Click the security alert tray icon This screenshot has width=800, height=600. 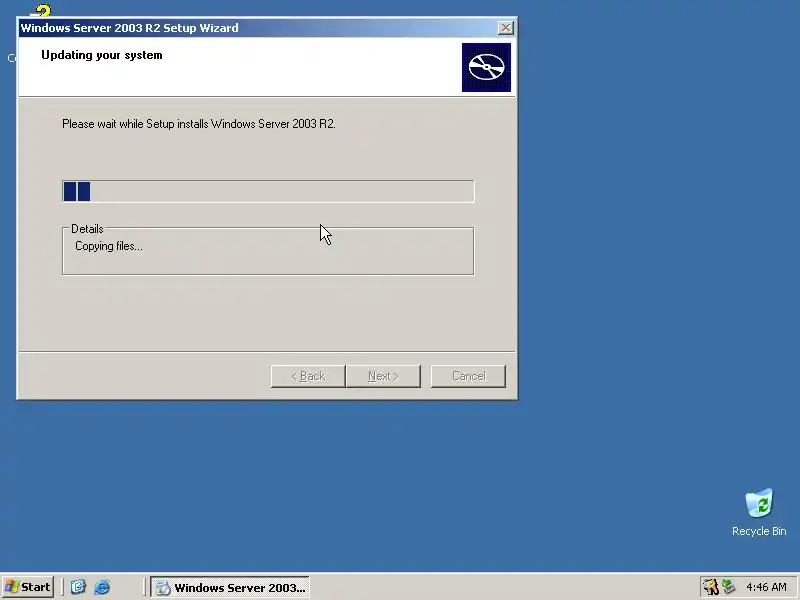tap(710, 587)
